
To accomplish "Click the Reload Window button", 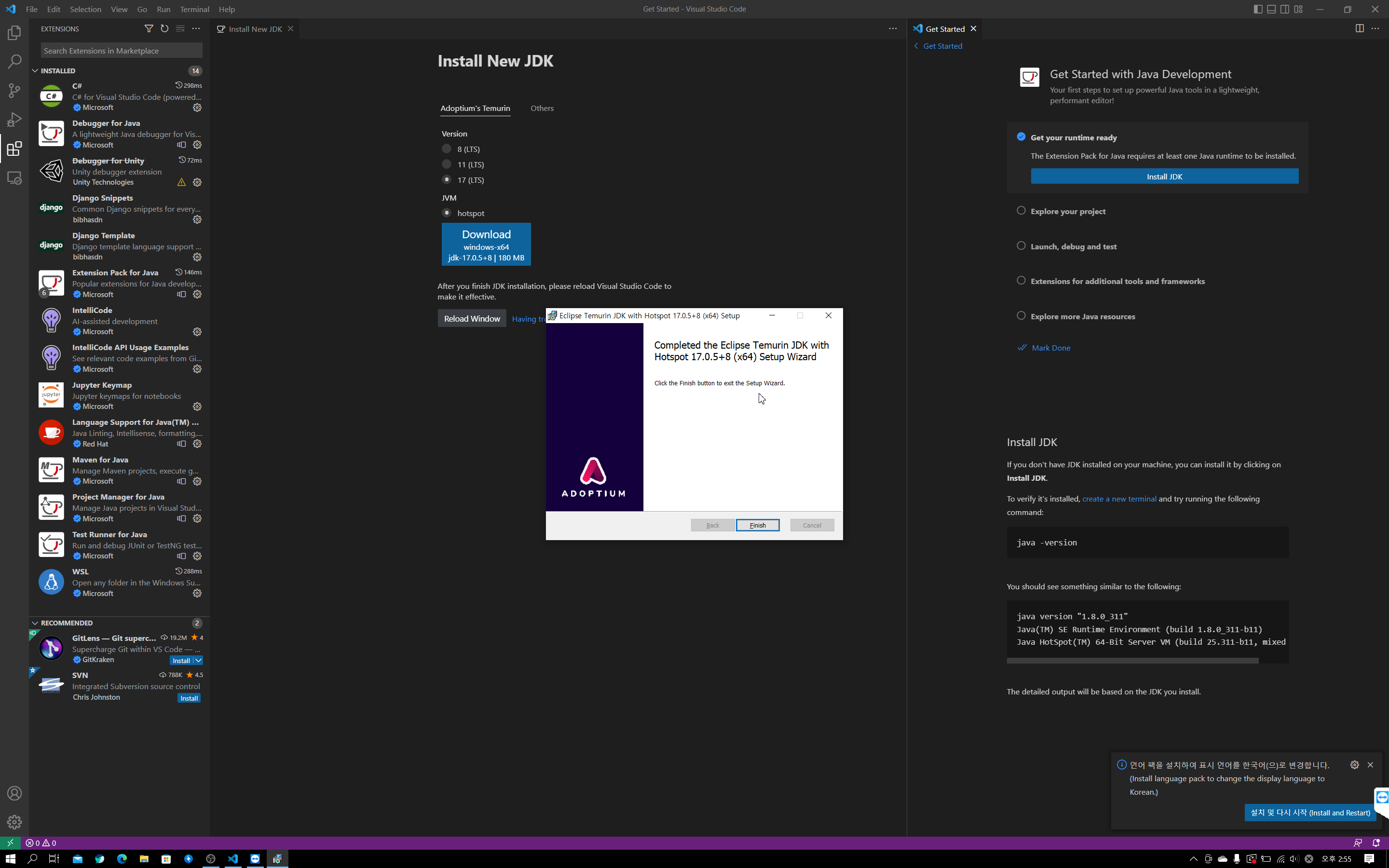I will click(x=472, y=319).
